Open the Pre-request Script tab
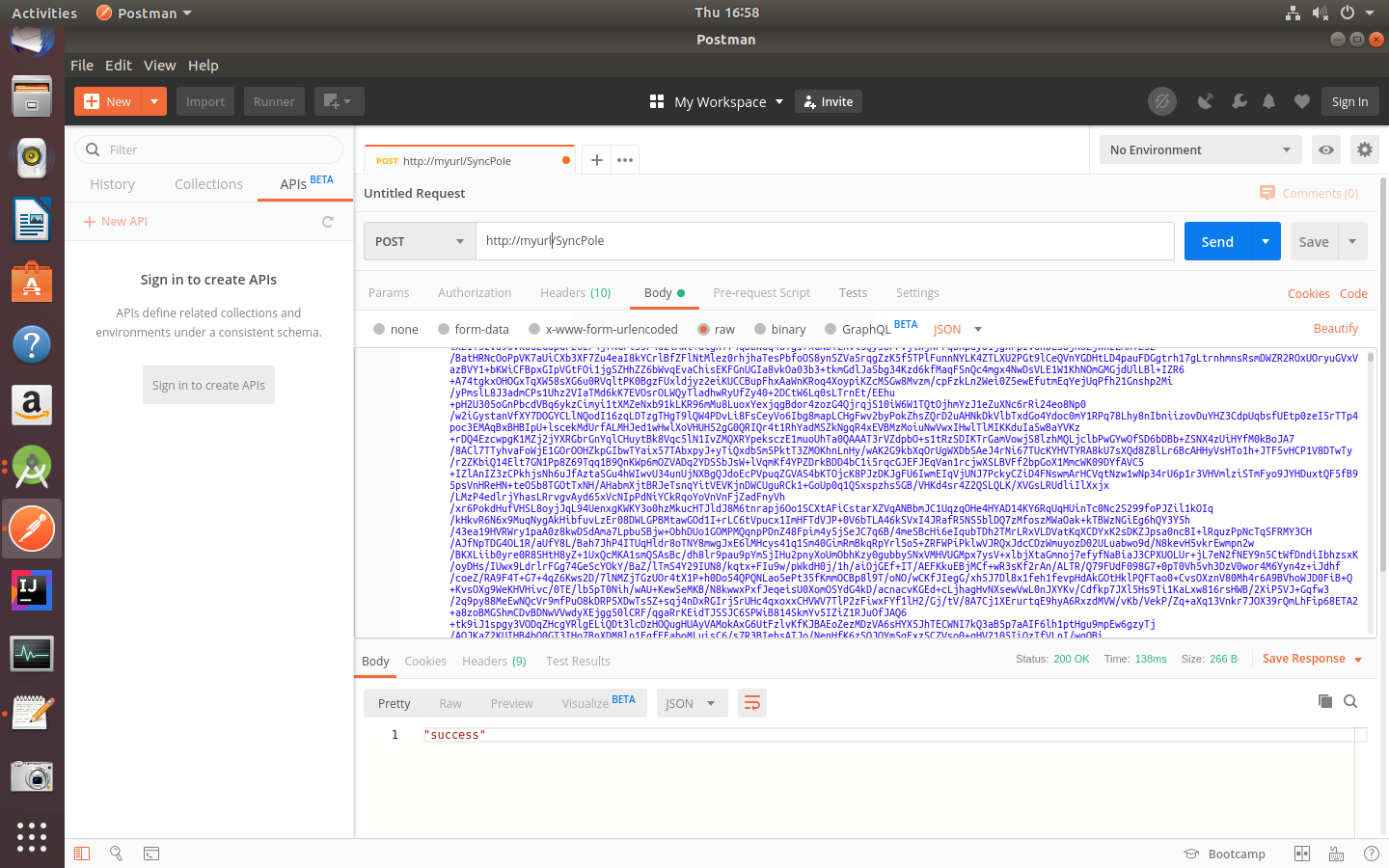Image resolution: width=1389 pixels, height=868 pixels. coord(762,292)
